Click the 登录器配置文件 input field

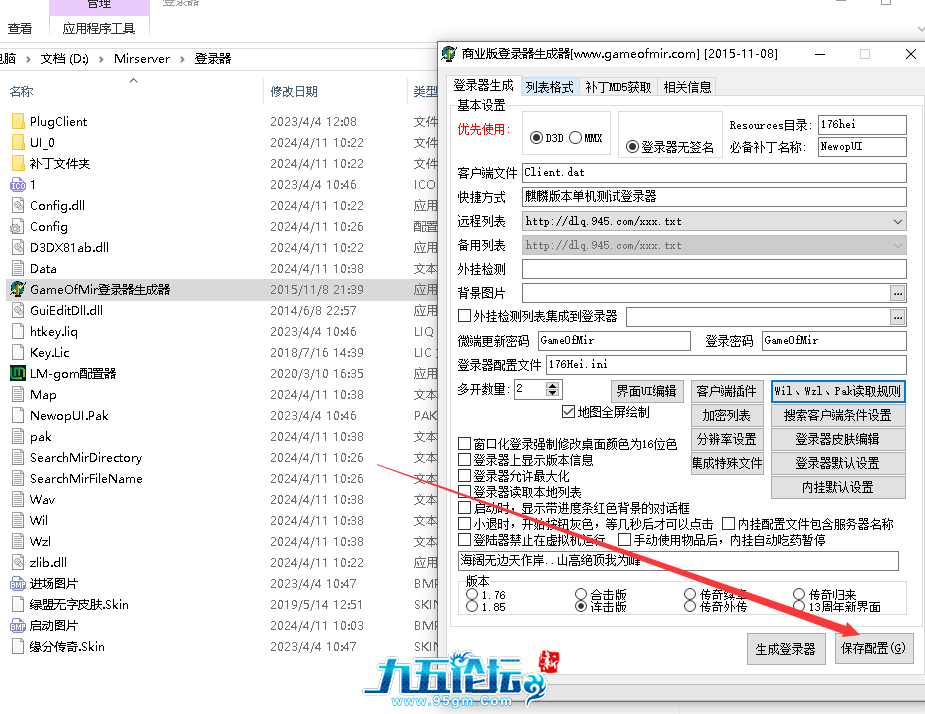coord(726,364)
